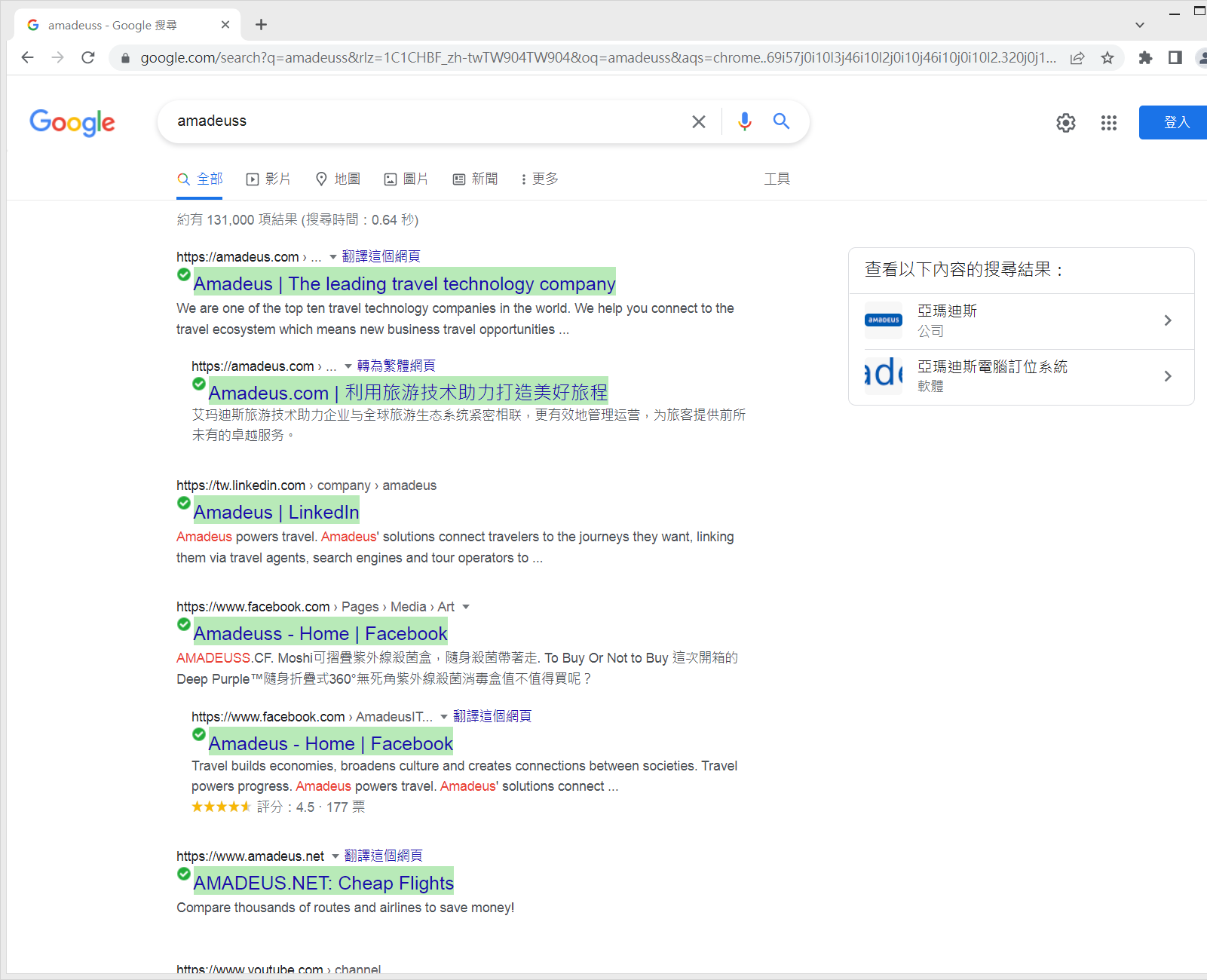
Task: Clear the search box with X icon
Action: (x=699, y=121)
